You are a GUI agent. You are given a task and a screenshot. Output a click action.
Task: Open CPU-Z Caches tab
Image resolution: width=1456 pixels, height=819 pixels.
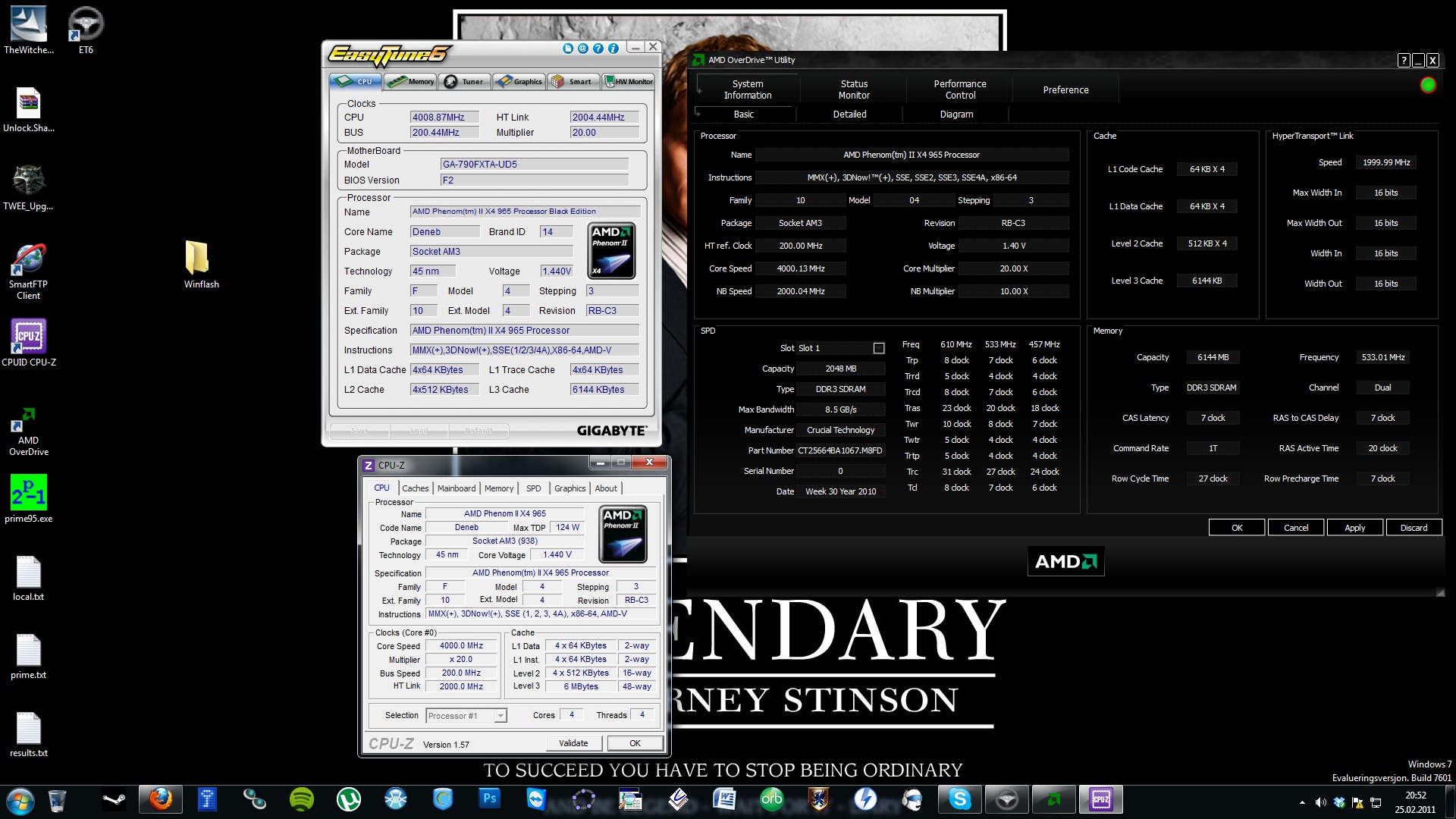[x=415, y=488]
